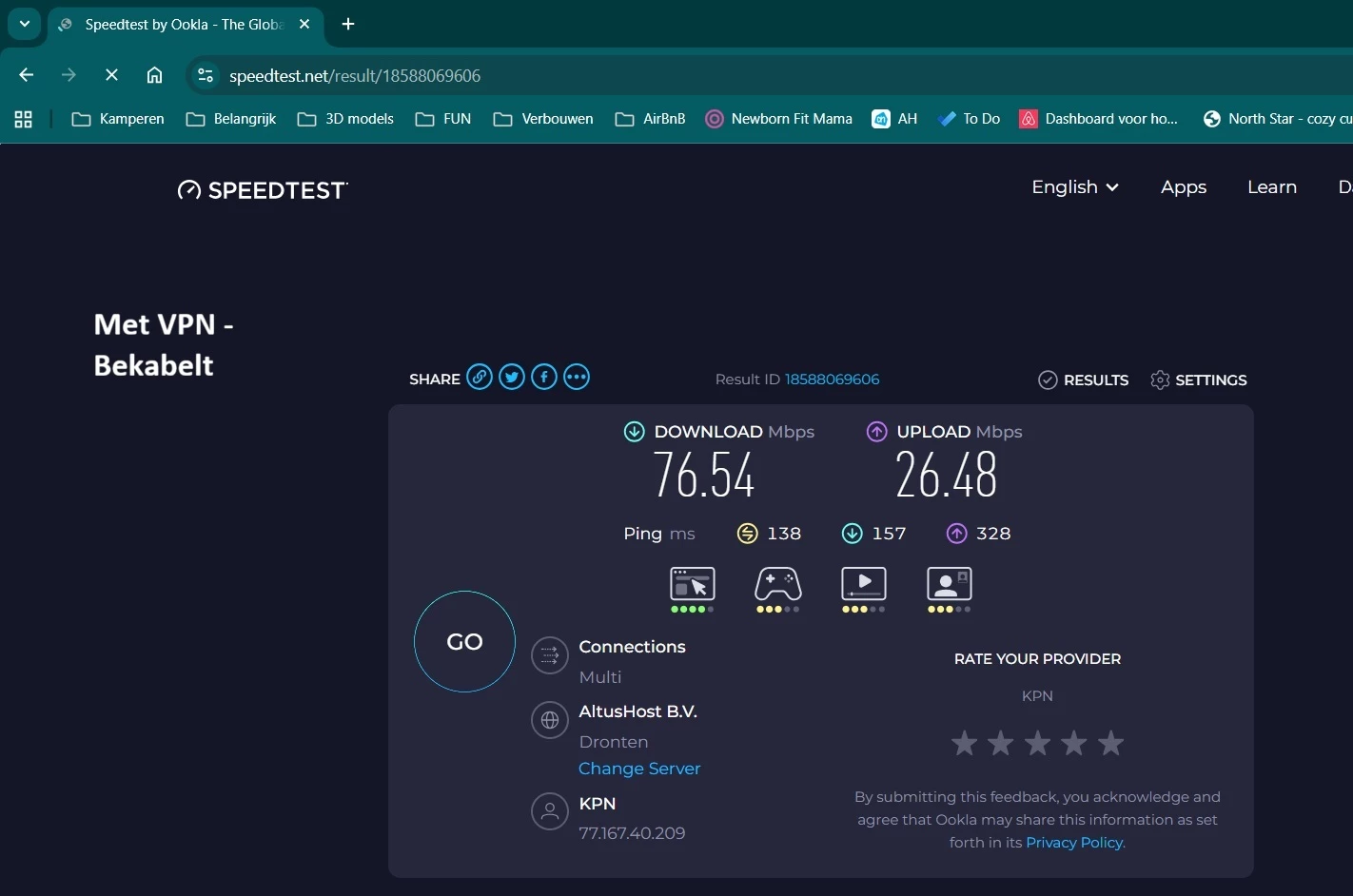
Task: Open the Dashboard voor ho... bookmark
Action: 1099,119
